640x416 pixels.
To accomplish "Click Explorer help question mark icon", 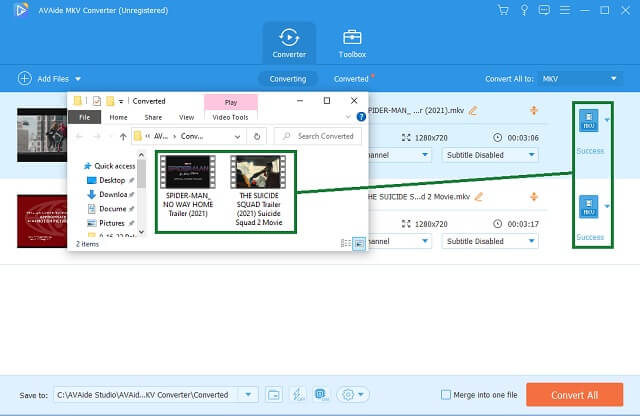I will pyautogui.click(x=361, y=117).
